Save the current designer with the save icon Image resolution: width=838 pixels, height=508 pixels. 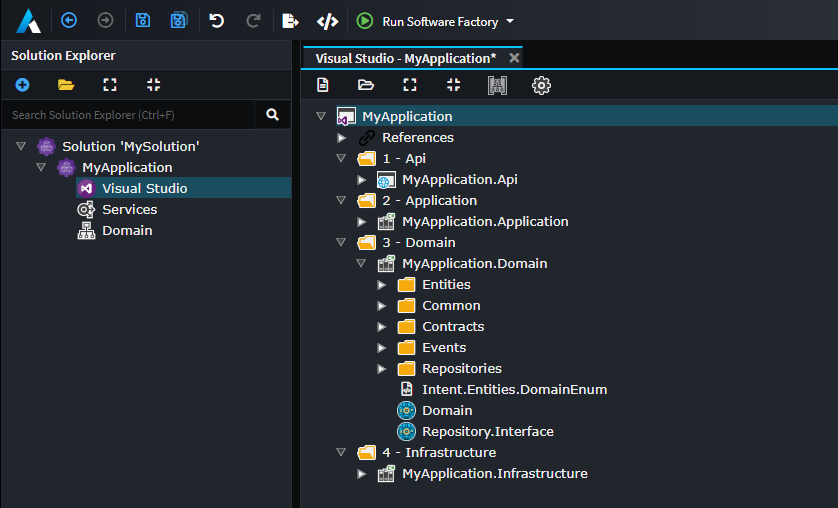click(143, 20)
